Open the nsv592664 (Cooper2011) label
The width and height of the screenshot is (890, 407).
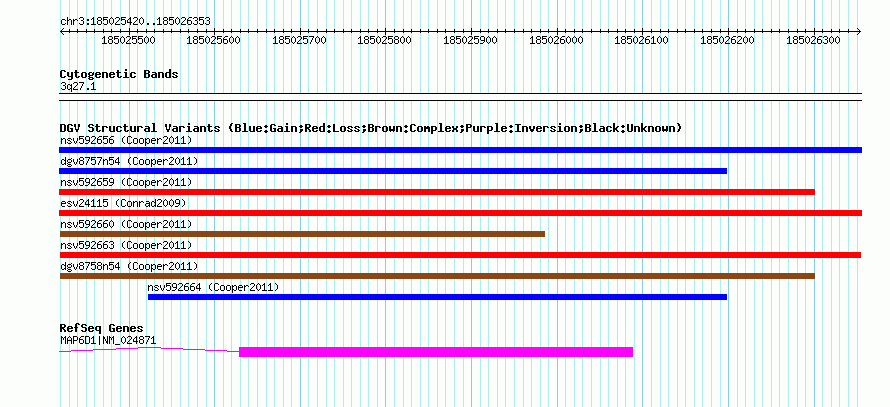tap(213, 287)
